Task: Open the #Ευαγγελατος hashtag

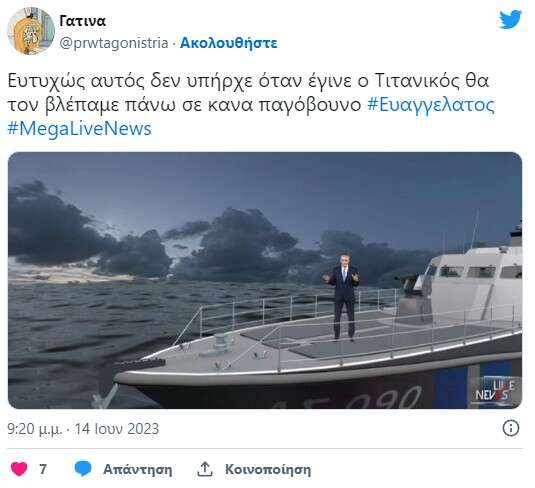Action: point(431,105)
